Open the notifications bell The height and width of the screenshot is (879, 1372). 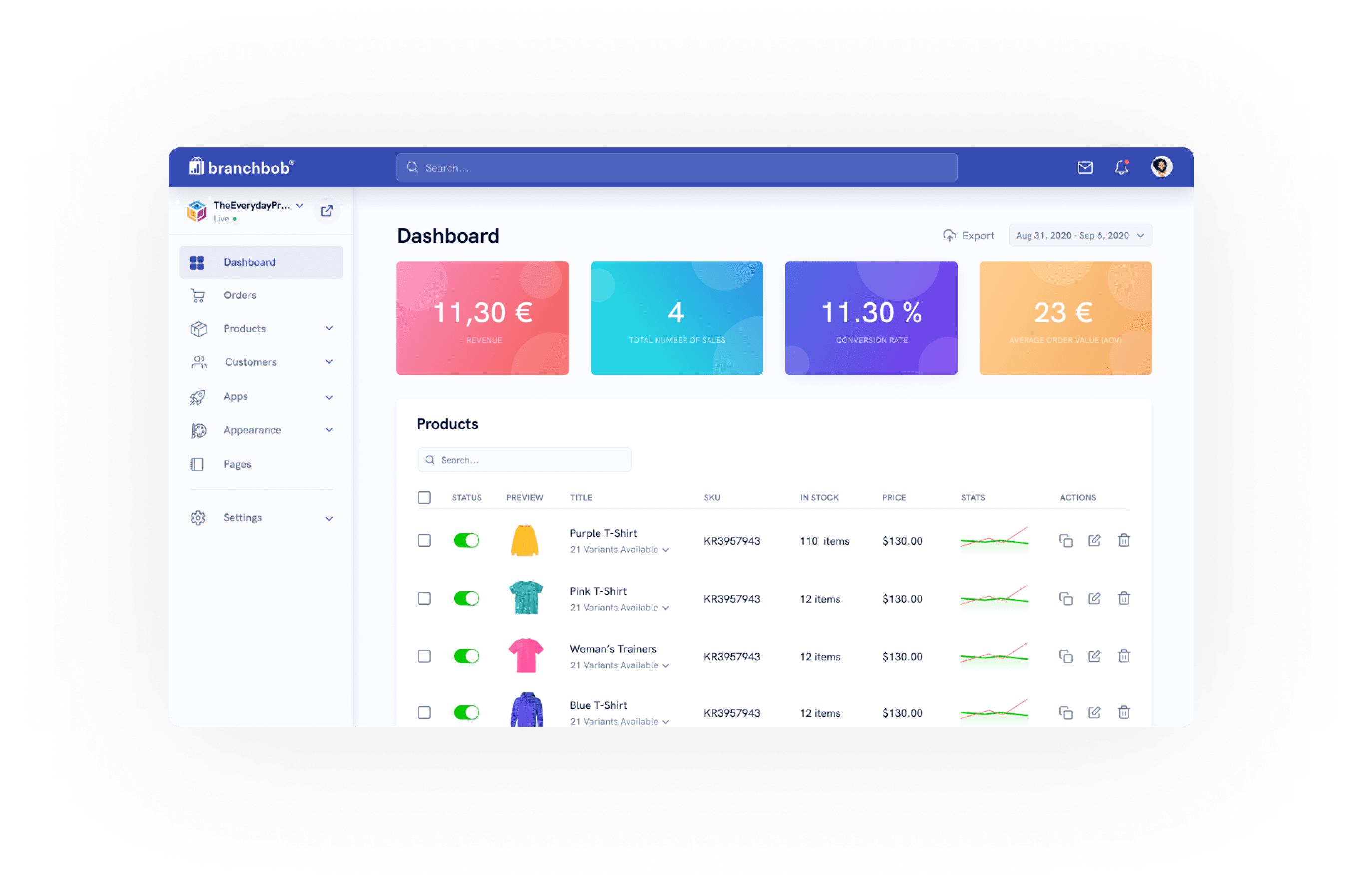(1121, 167)
